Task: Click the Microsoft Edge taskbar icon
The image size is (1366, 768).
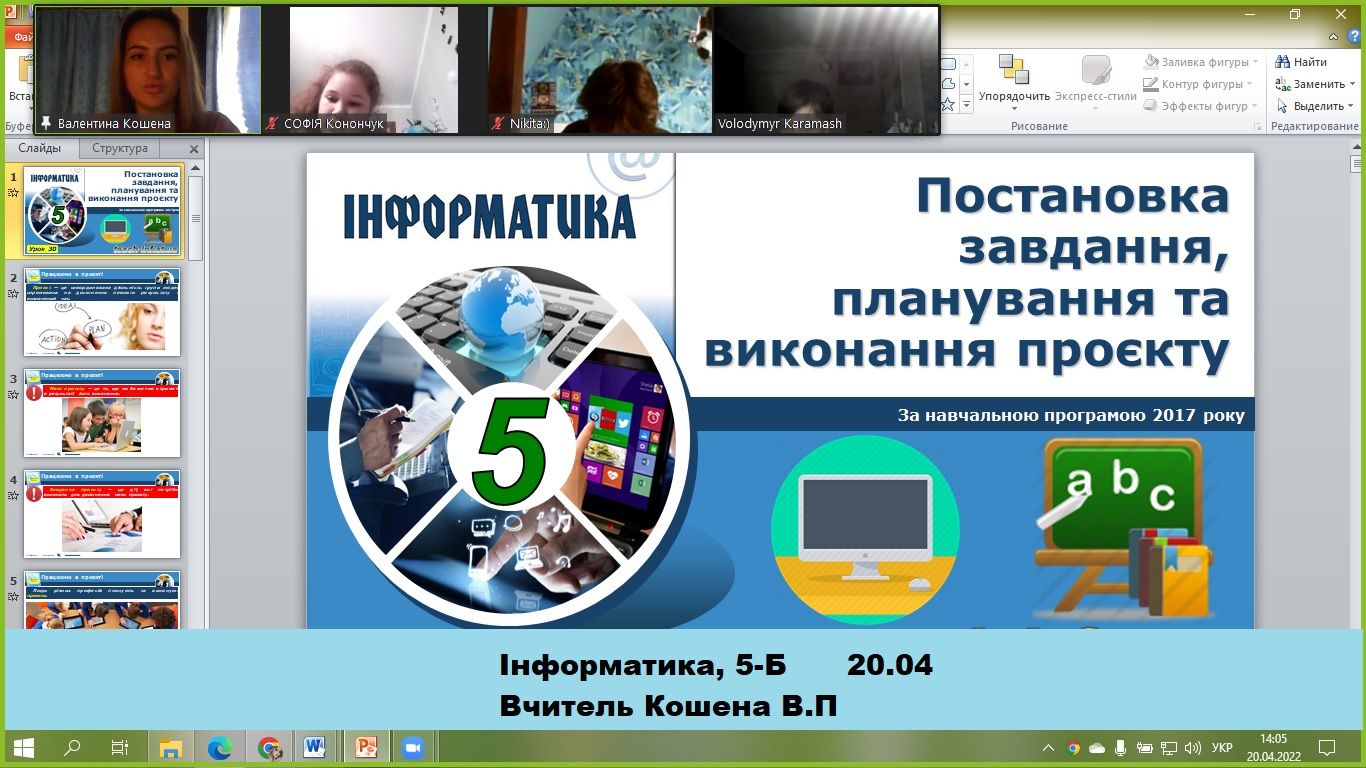Action: click(219, 747)
